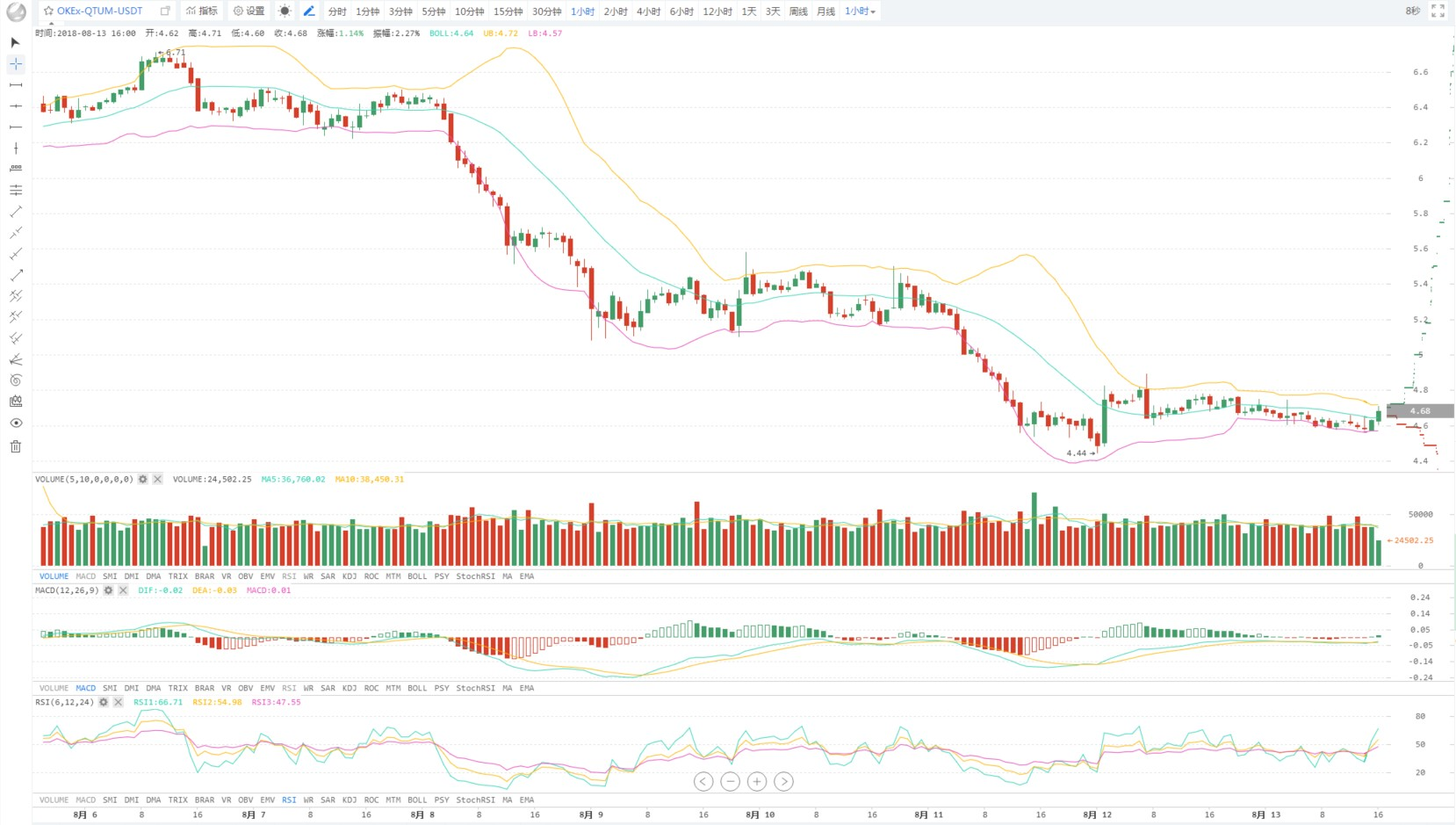The width and height of the screenshot is (1456, 825).
Task: Open VOLUME indicator settings gear
Action: (142, 479)
